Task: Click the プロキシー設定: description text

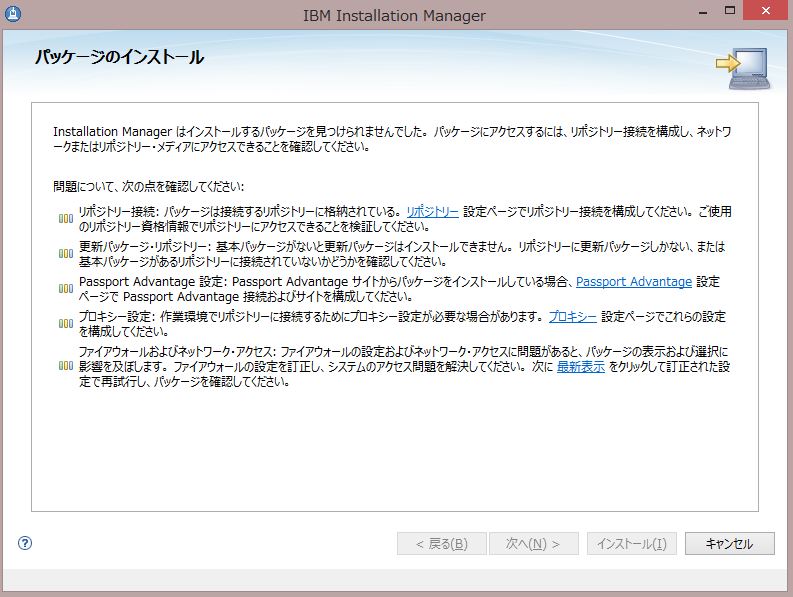Action: pos(402,324)
